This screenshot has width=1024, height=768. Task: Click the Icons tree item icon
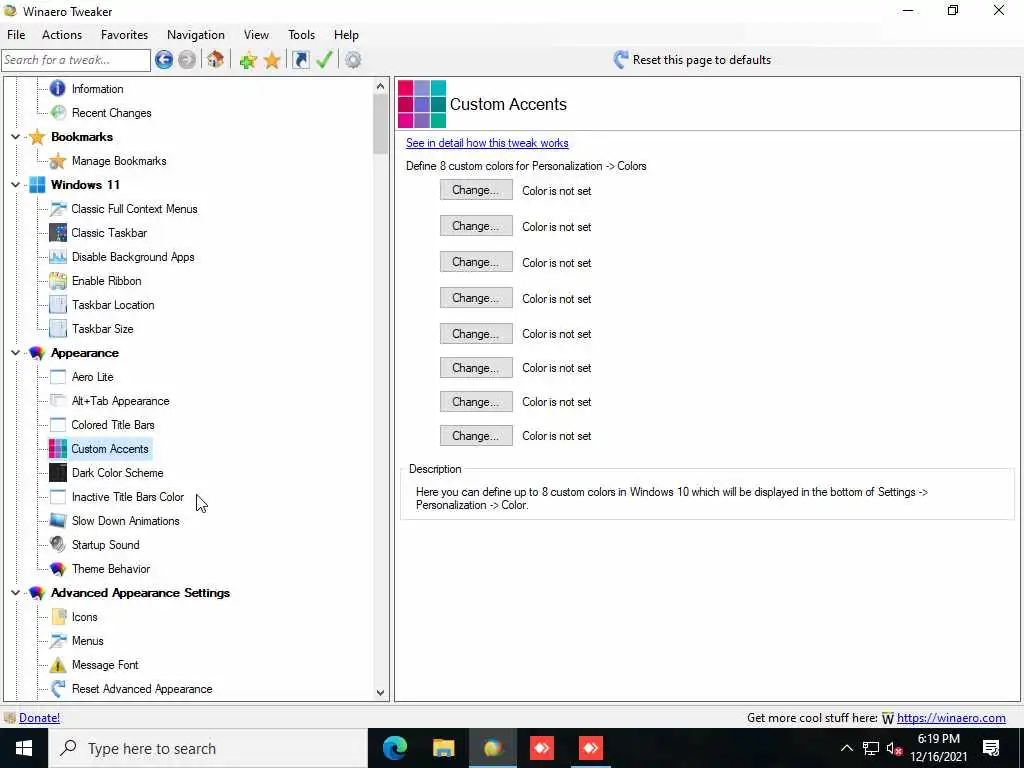[x=57, y=616]
